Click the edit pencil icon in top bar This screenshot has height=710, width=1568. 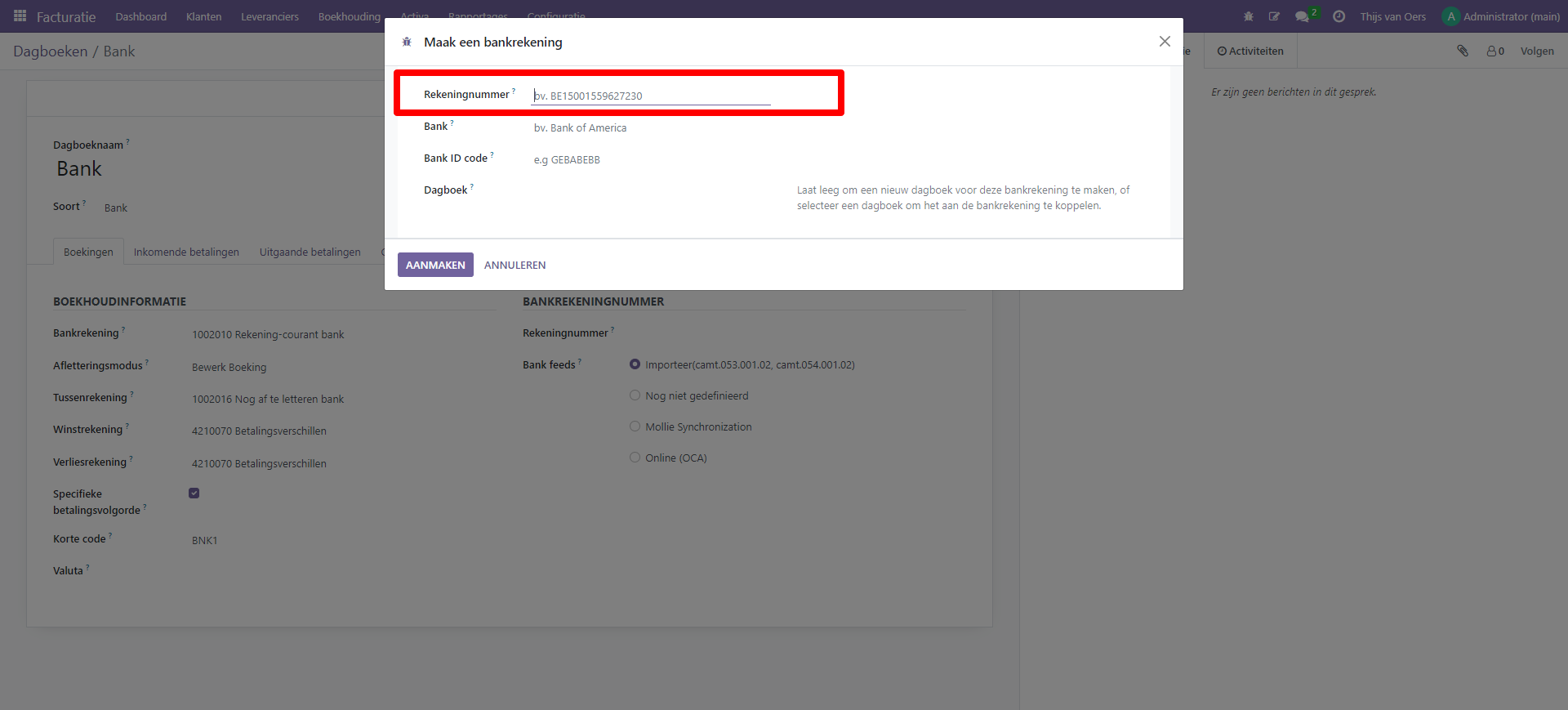pyautogui.click(x=1274, y=16)
